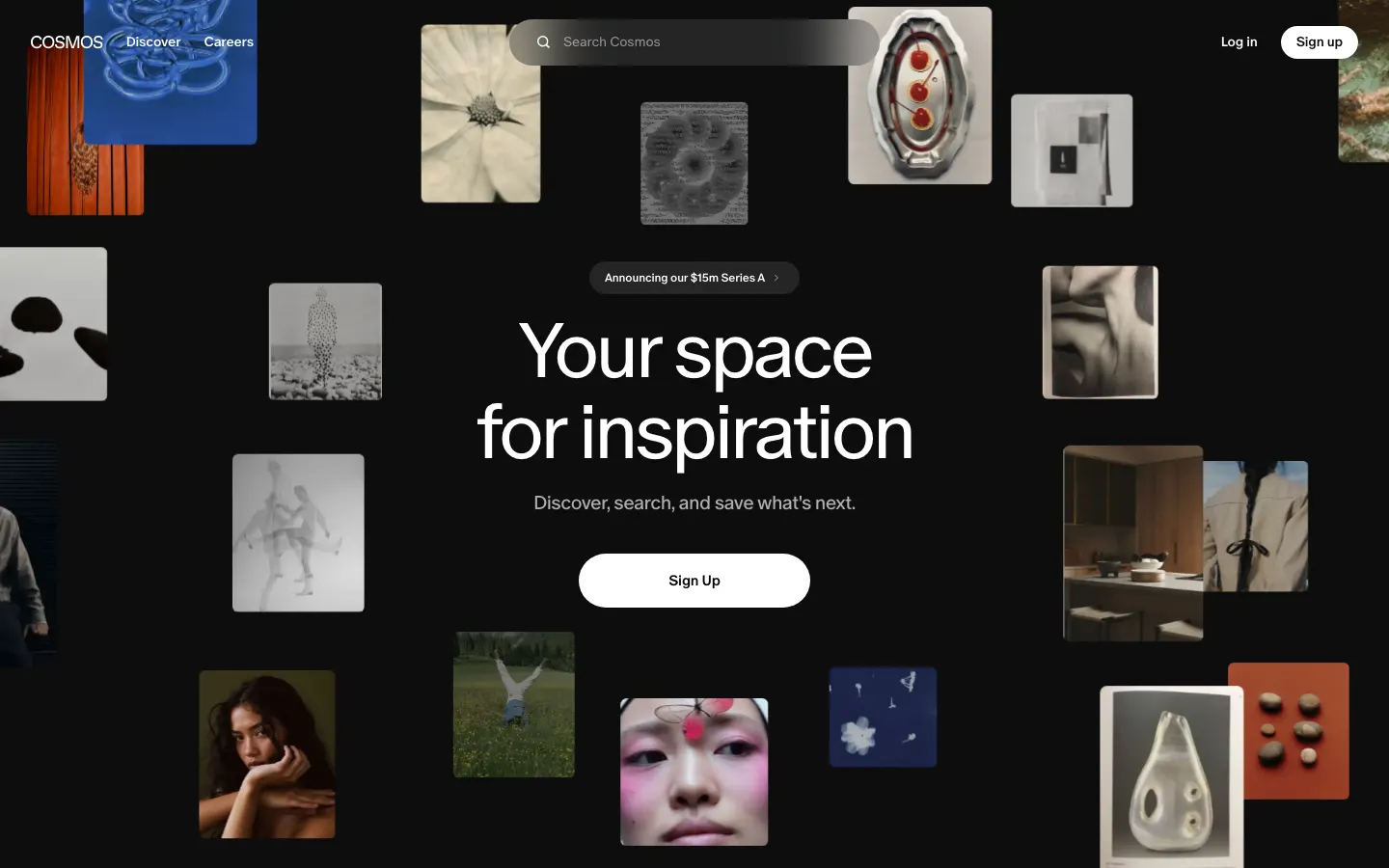Open the wooden kitchen interior image

coord(1133,543)
